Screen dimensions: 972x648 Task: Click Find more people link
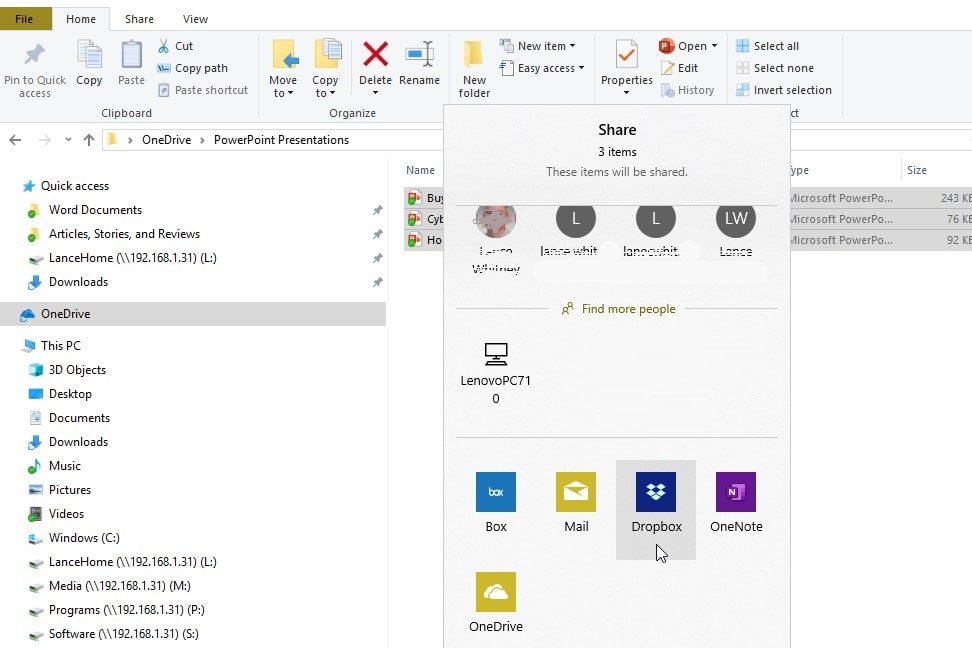click(x=619, y=309)
